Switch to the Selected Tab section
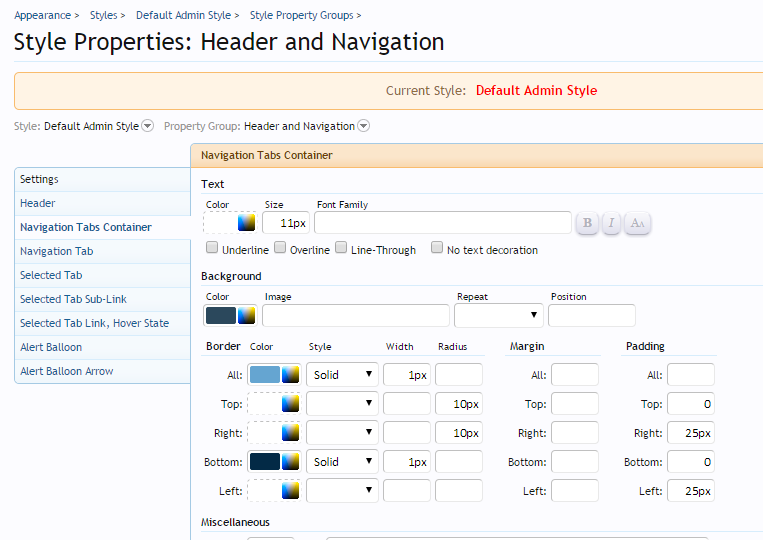The image size is (763, 540). (51, 275)
